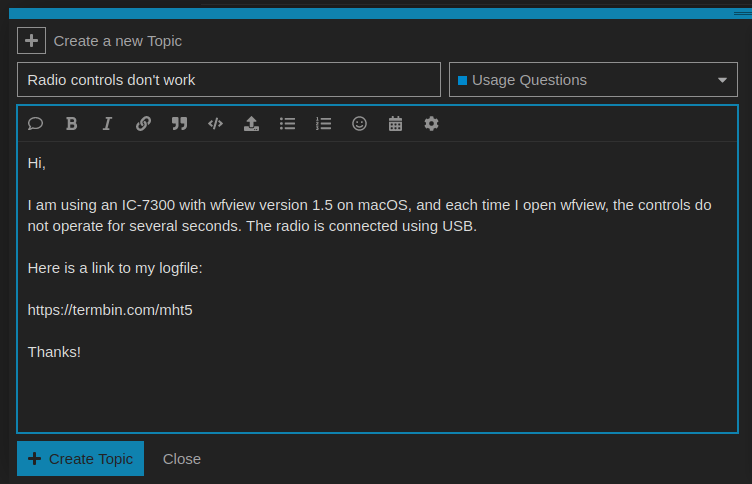
Task: Click the composer resize grippie handle
Action: [743, 13]
